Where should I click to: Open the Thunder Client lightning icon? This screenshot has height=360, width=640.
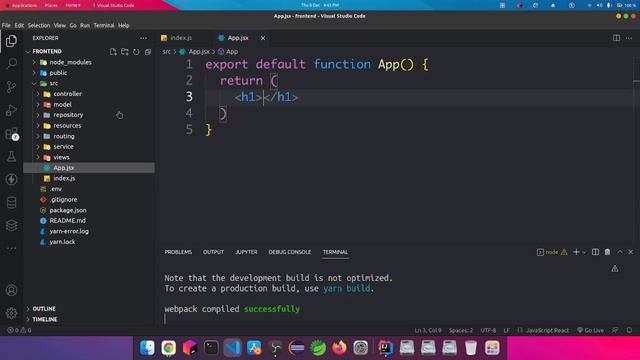coord(11,179)
